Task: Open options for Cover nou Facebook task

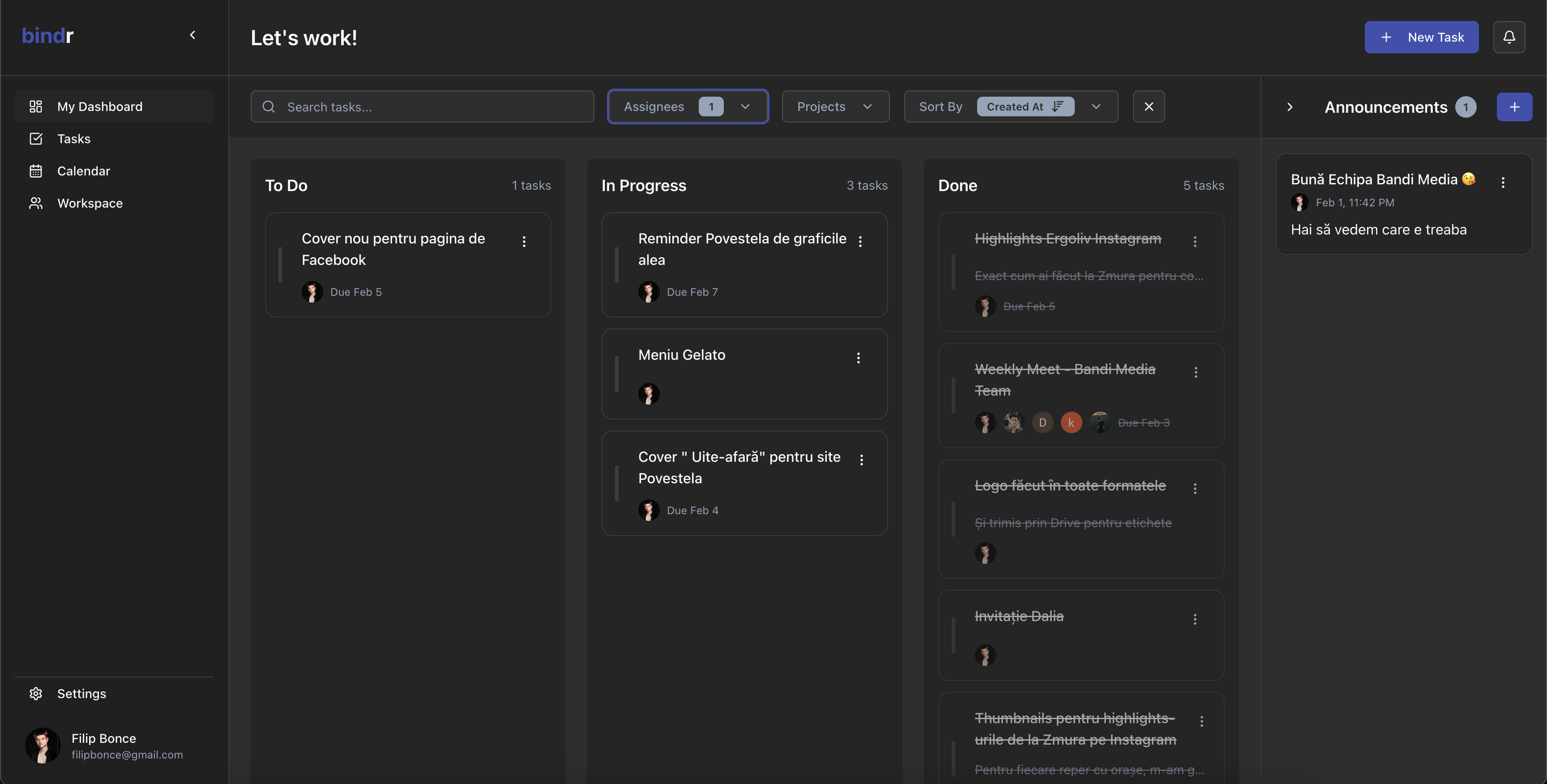Action: [x=524, y=241]
